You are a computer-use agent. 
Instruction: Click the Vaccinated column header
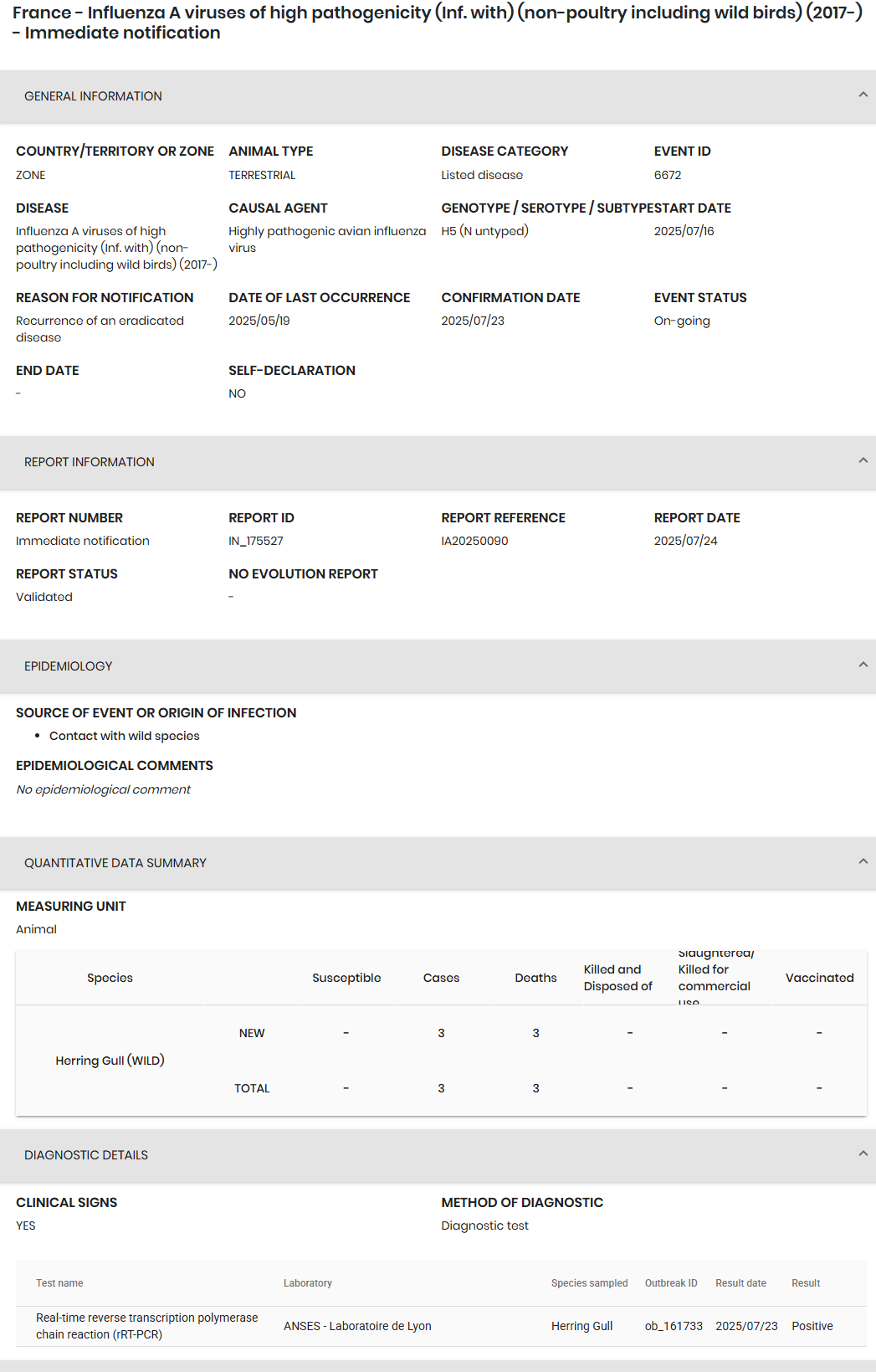(819, 978)
